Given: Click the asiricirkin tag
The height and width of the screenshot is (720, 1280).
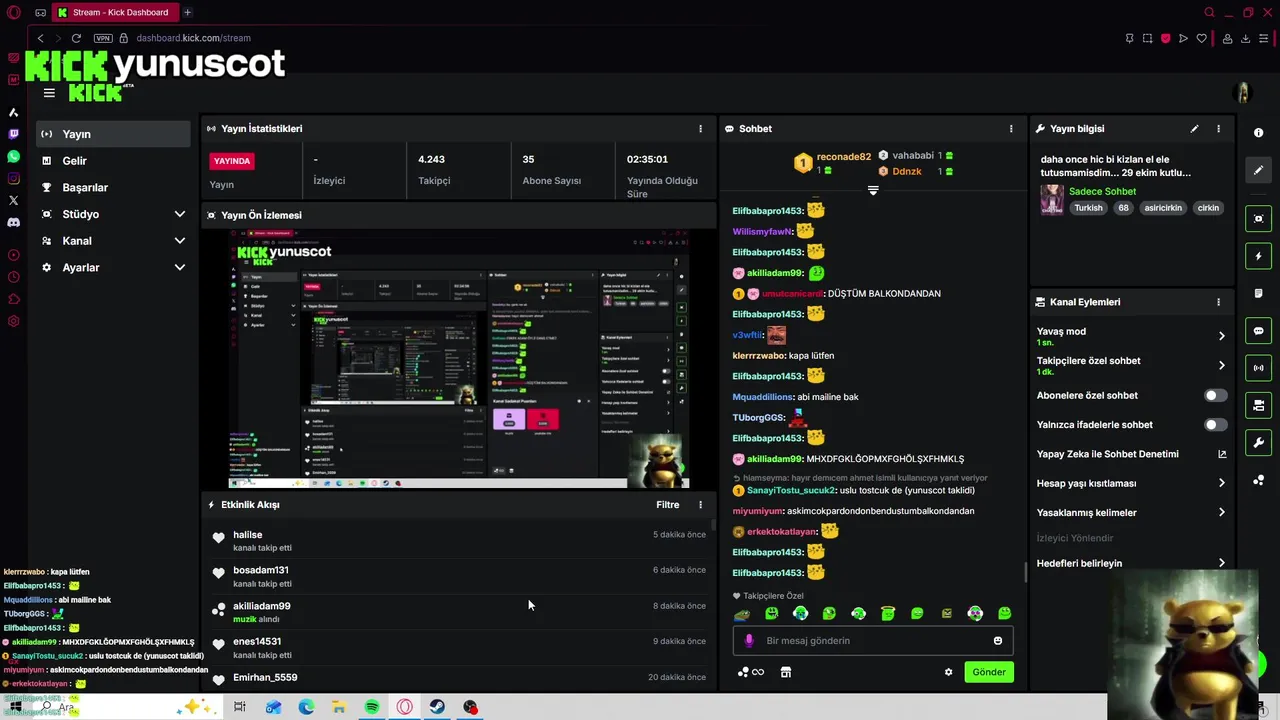Looking at the screenshot, I should pos(1163,208).
